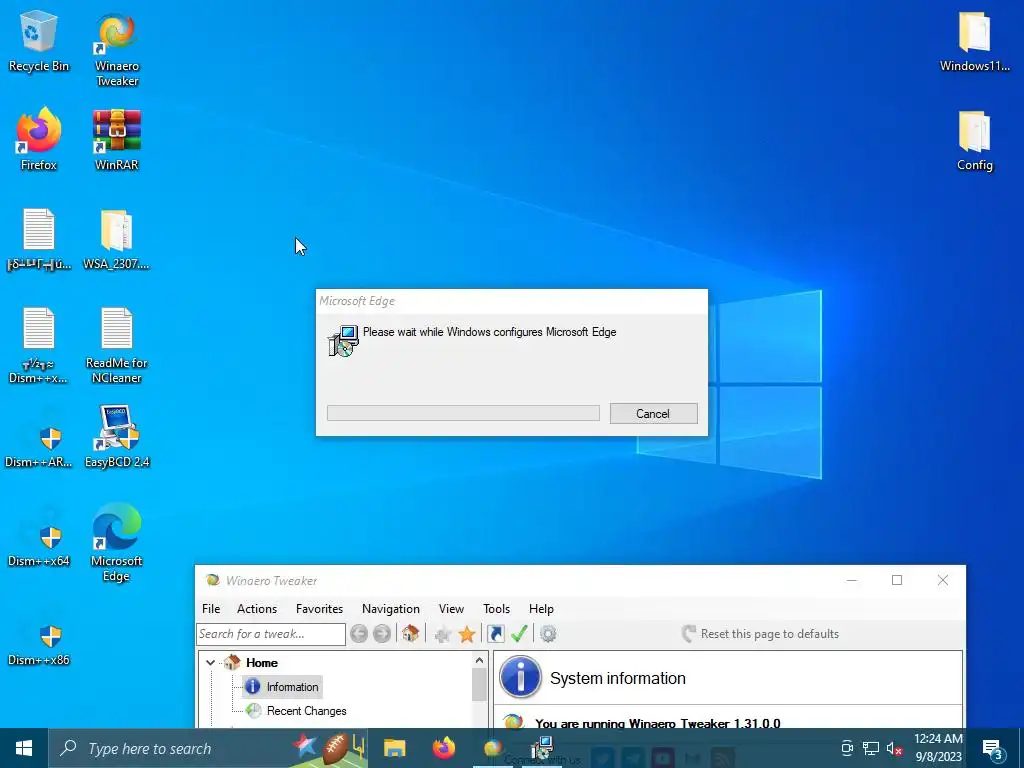The width and height of the screenshot is (1024, 768).
Task: Open the Actions menu in Winaero Tweaker
Action: 257,609
